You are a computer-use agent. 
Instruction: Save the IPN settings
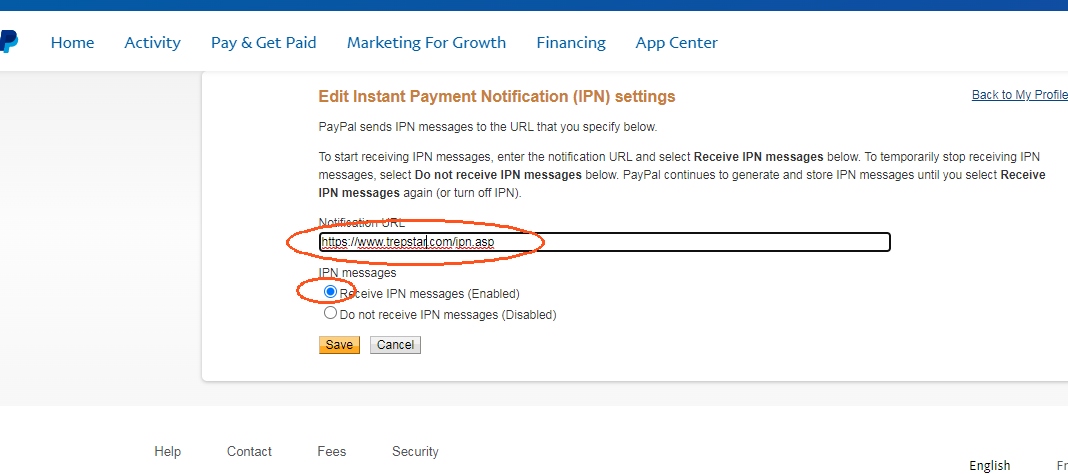pos(339,345)
